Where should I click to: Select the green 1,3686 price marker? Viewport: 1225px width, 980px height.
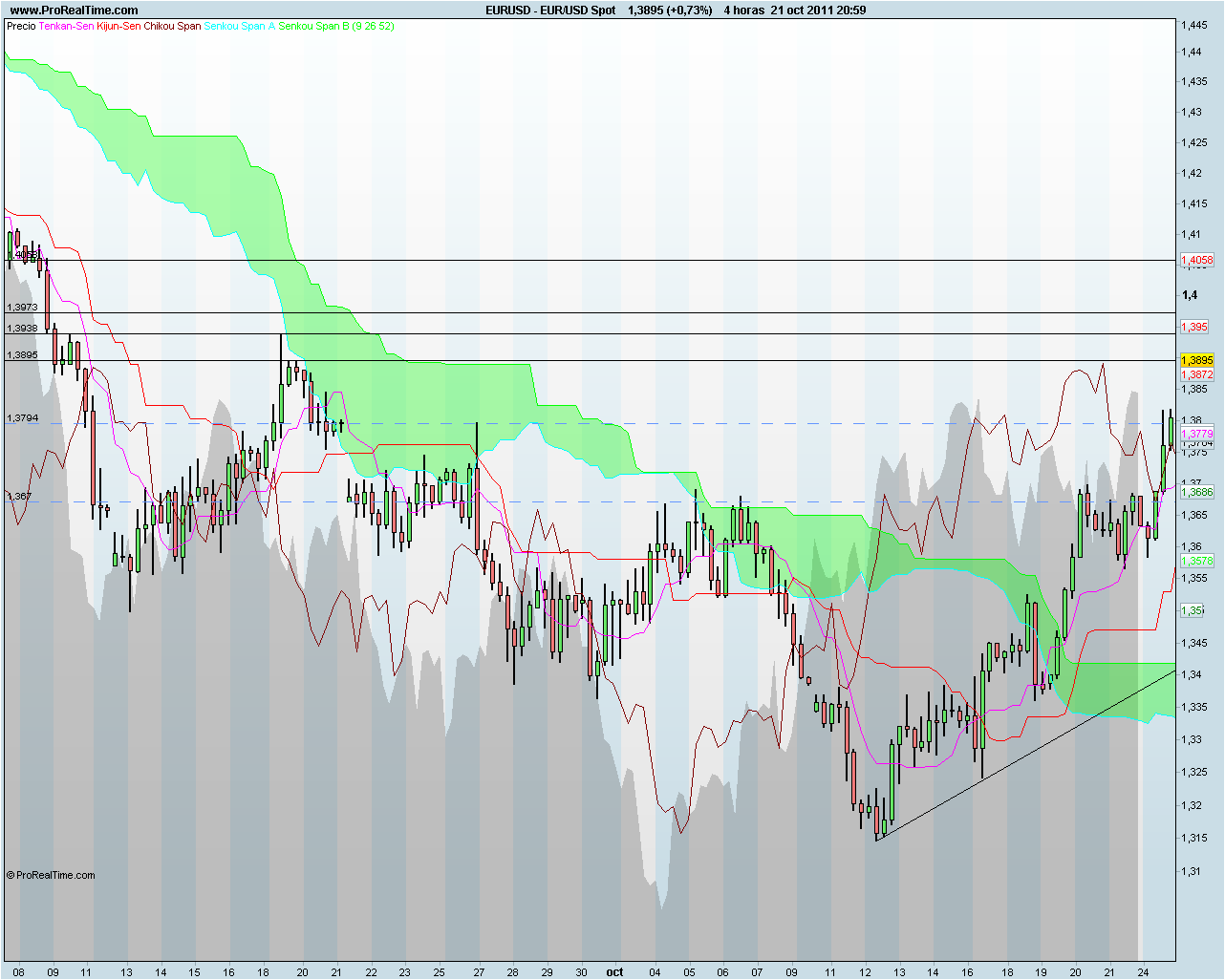[1196, 492]
